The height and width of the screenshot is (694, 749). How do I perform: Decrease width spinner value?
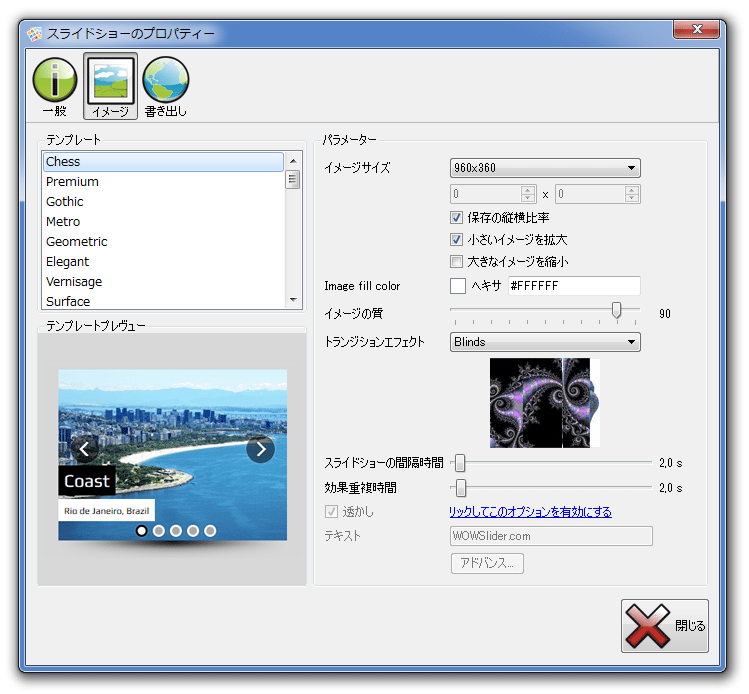(x=527, y=198)
